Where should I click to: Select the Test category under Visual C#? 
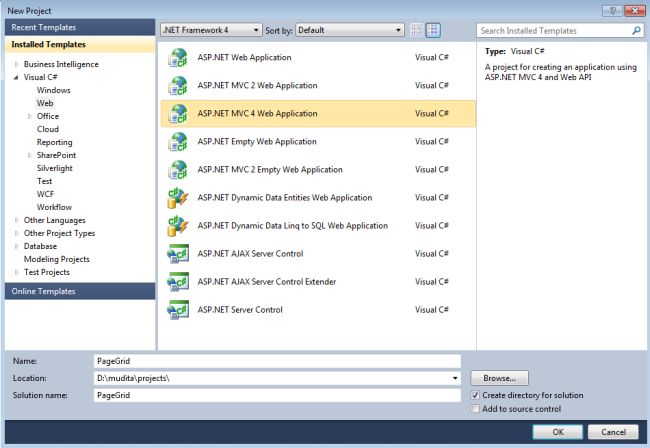[x=44, y=181]
